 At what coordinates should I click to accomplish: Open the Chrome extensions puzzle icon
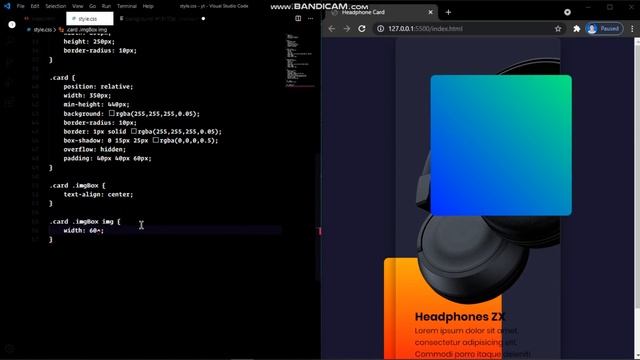[576, 29]
